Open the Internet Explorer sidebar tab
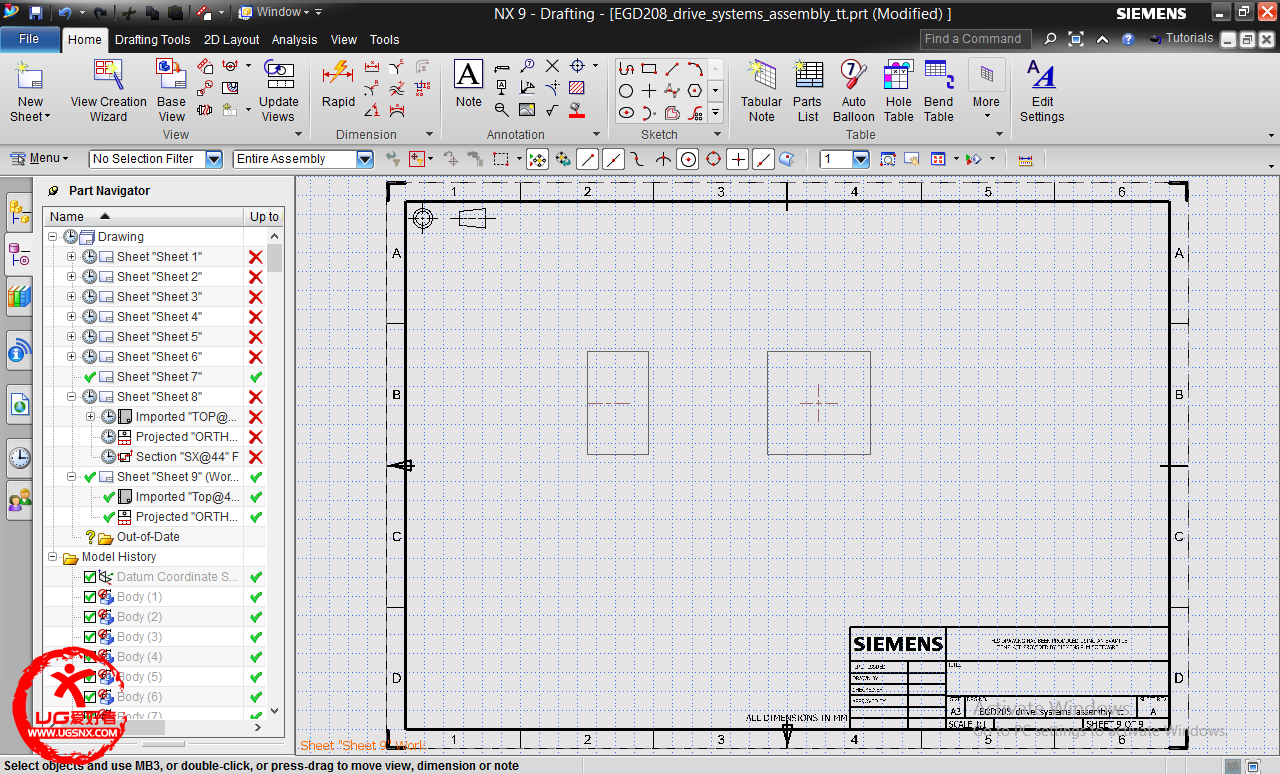The width and height of the screenshot is (1280, 774). [x=19, y=405]
